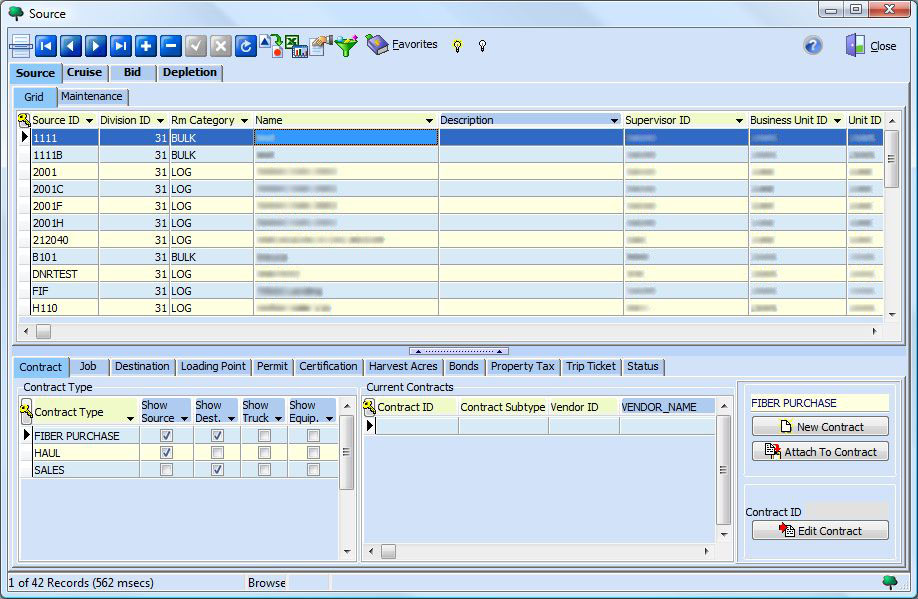918x599 pixels.
Task: Jump to the last record
Action: [120, 46]
